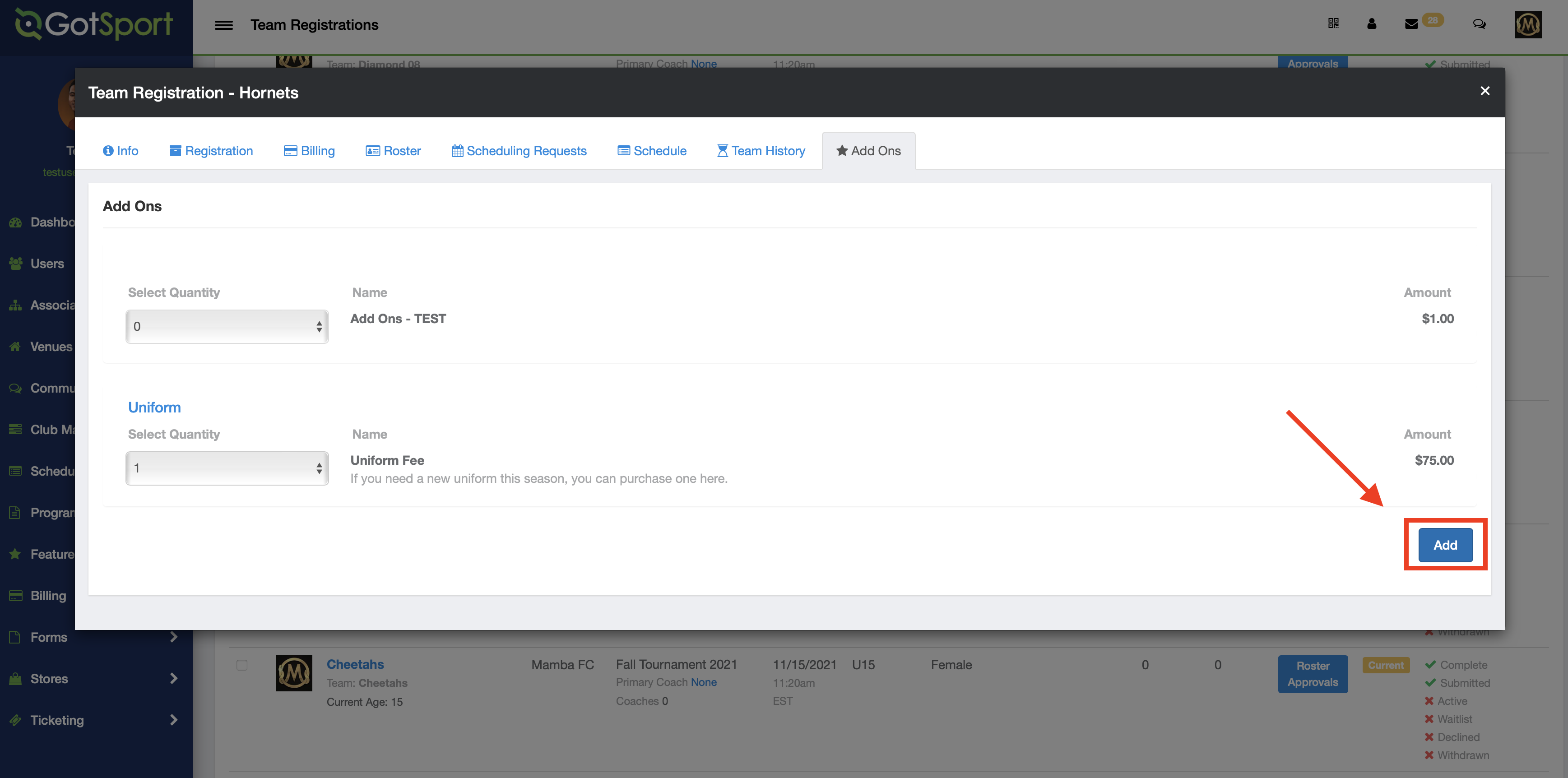Close the Team Registration dialog

pyautogui.click(x=1485, y=91)
